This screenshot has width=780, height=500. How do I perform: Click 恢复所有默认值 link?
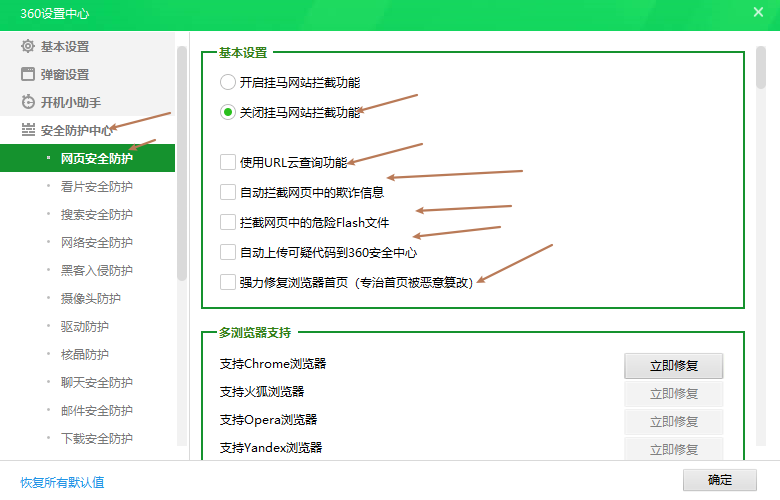62,482
